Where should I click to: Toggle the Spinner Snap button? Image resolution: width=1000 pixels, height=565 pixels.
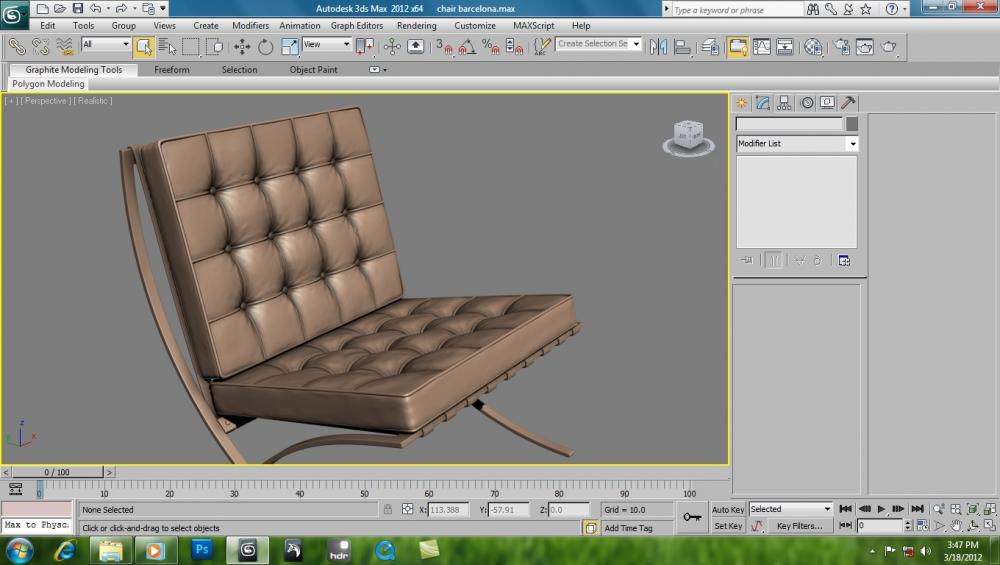coord(514,47)
